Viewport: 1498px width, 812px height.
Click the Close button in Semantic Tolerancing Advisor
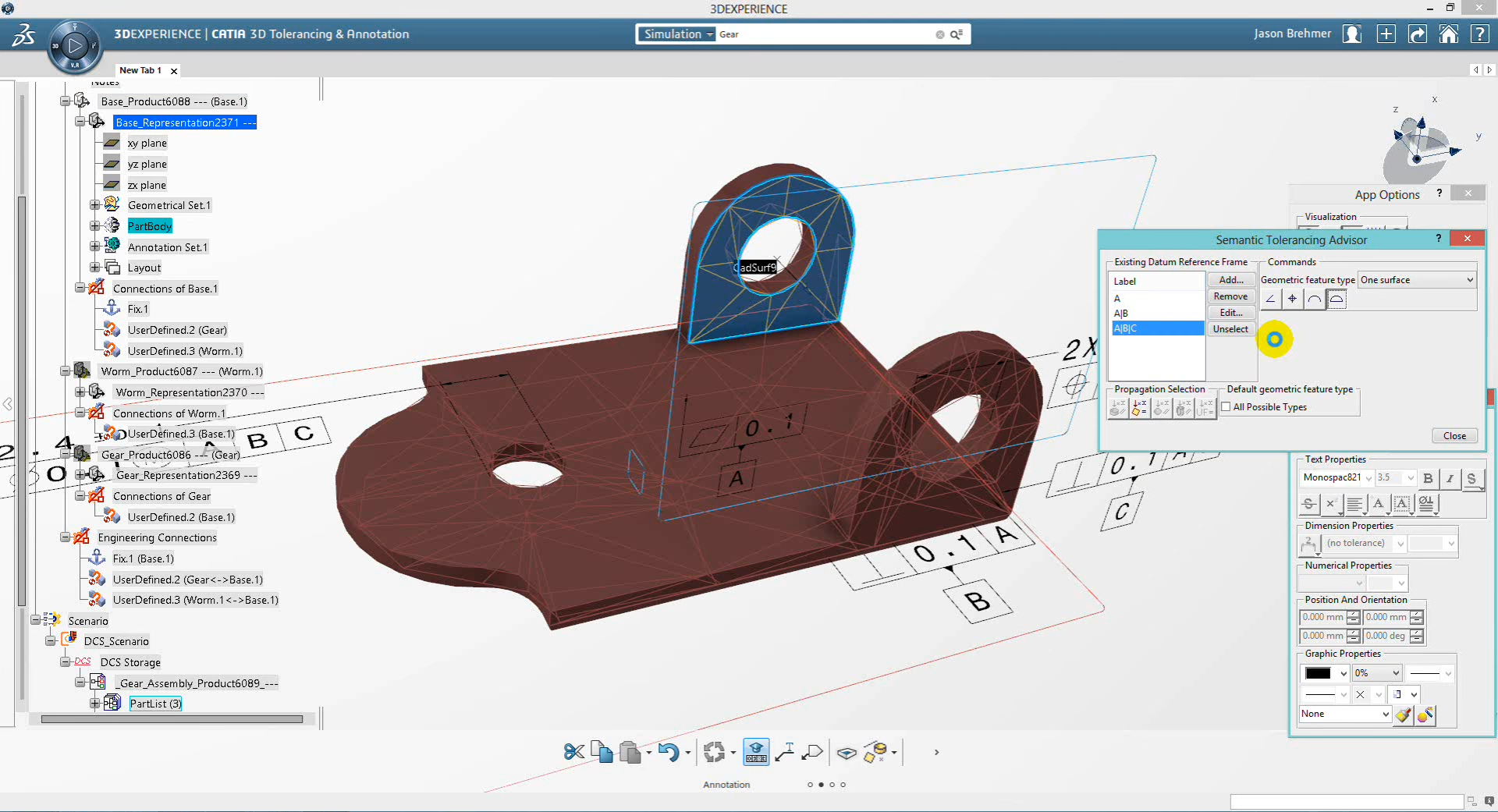(1454, 435)
